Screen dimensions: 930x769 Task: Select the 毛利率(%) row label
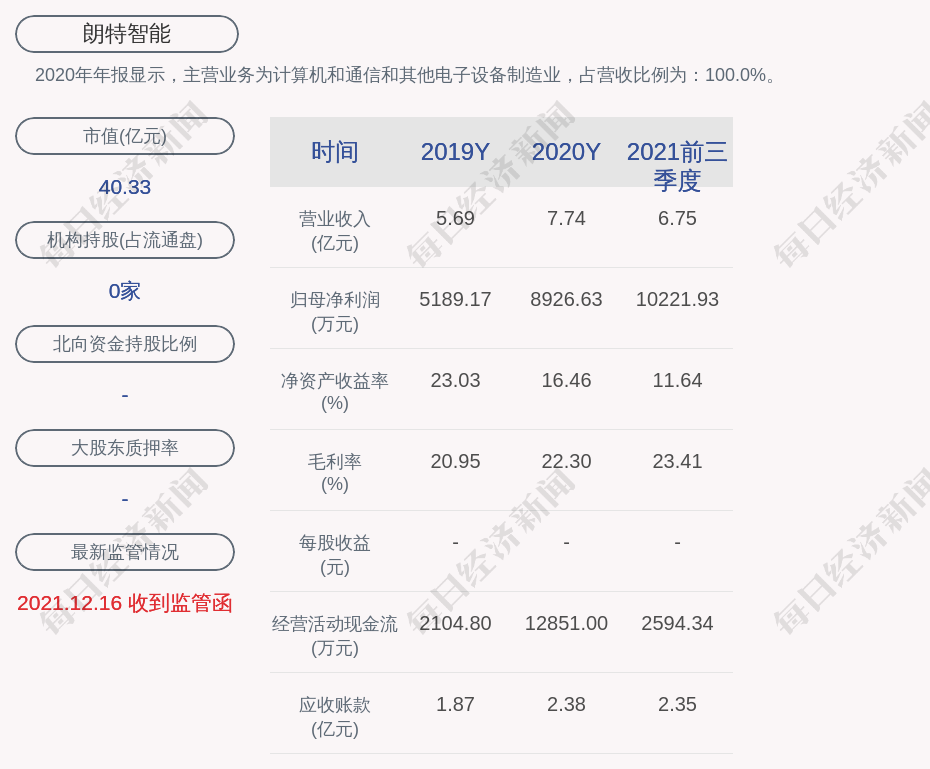(335, 472)
